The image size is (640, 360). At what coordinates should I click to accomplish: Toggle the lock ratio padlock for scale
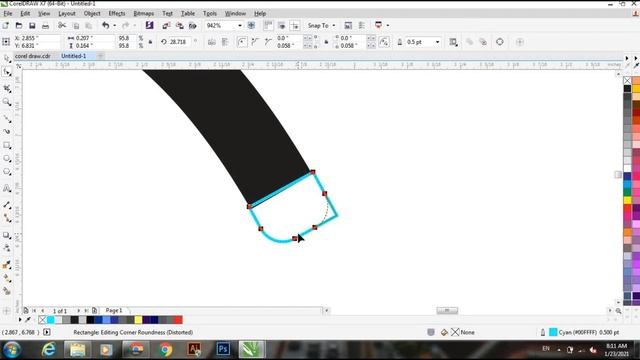coord(151,42)
